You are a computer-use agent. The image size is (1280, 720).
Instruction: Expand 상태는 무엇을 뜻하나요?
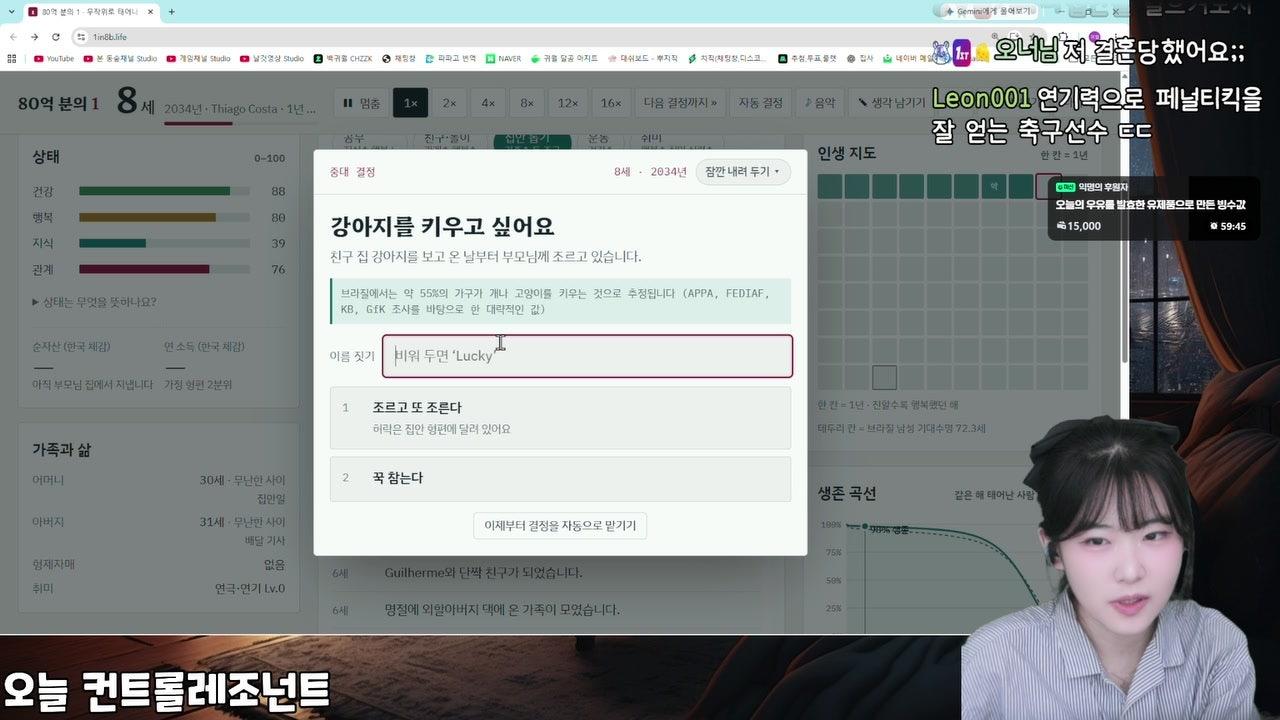click(x=94, y=302)
